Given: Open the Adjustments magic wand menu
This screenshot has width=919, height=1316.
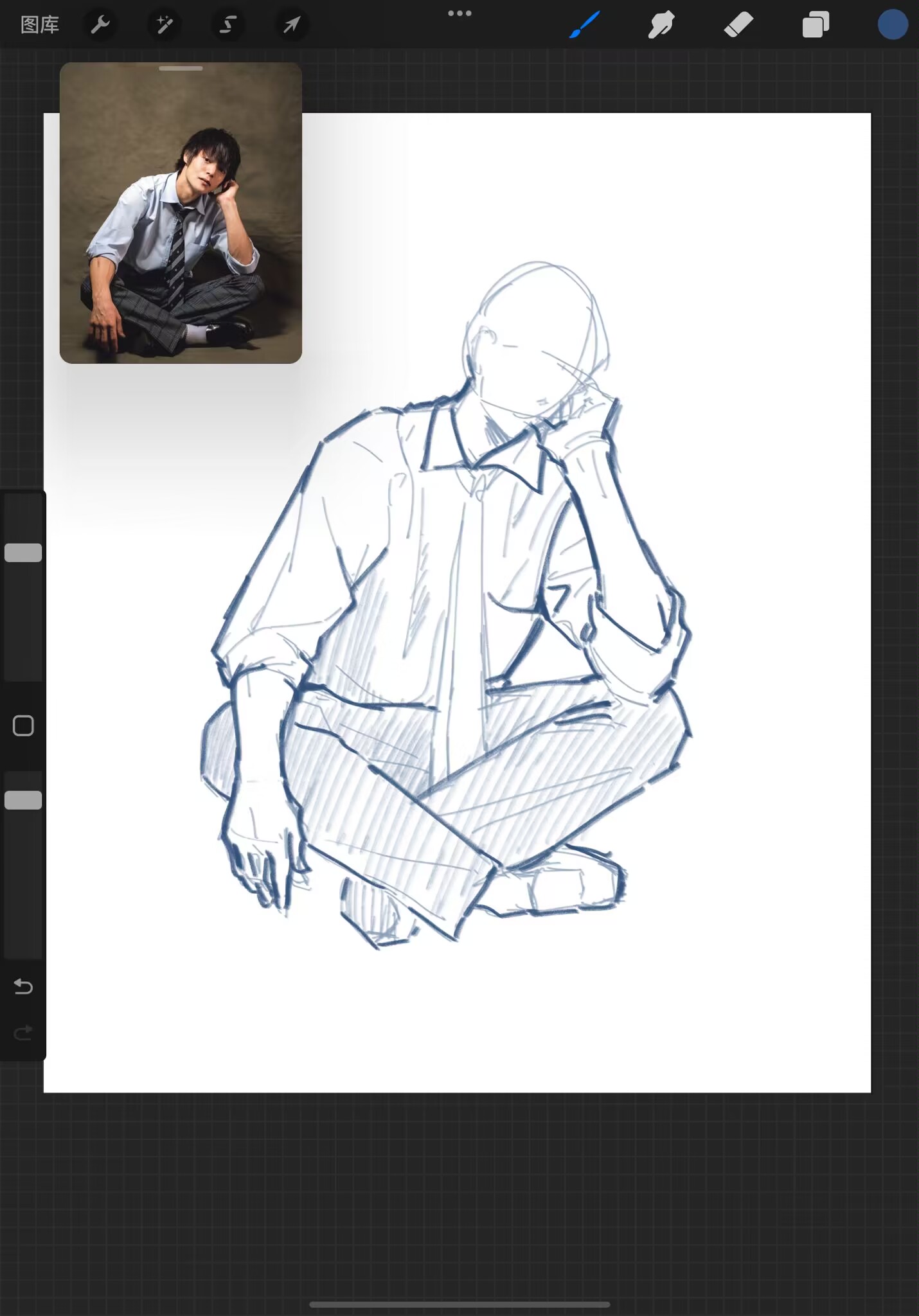Looking at the screenshot, I should tap(164, 25).
